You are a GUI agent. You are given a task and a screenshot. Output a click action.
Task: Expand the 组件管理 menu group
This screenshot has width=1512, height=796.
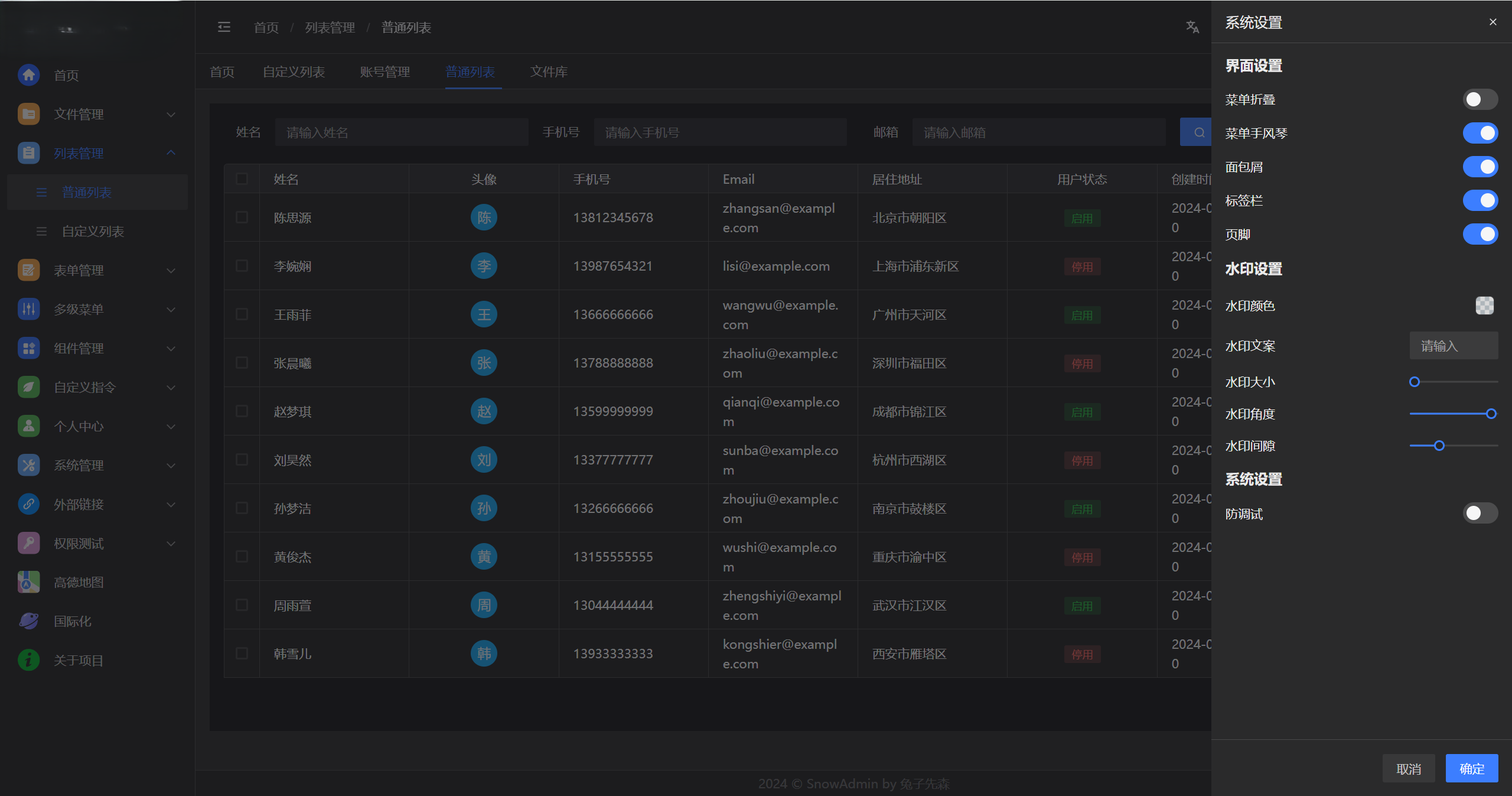[x=171, y=348]
